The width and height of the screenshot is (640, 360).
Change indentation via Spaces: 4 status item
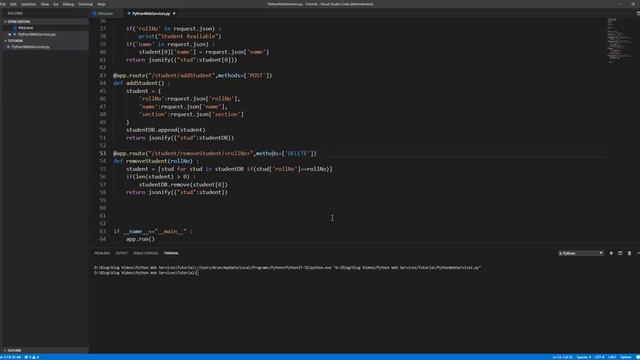click(x=584, y=357)
